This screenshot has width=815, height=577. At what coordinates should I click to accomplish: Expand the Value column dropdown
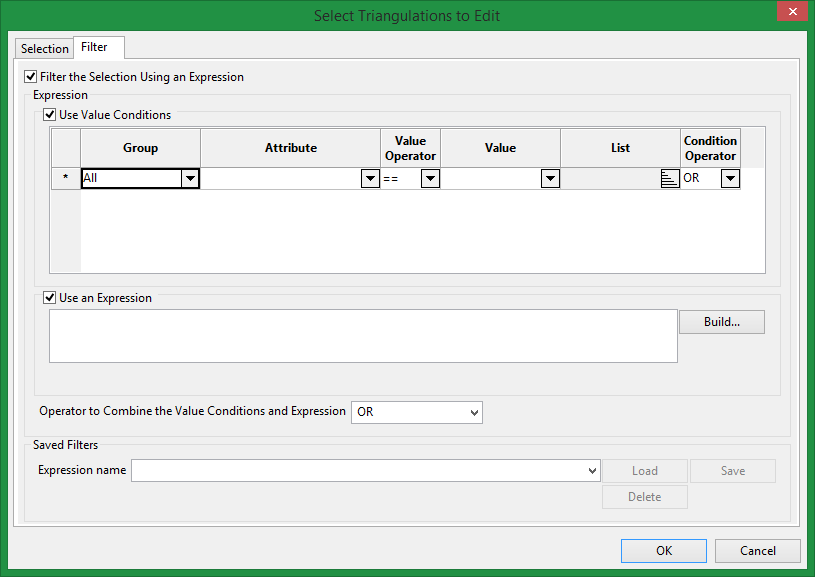coord(549,178)
